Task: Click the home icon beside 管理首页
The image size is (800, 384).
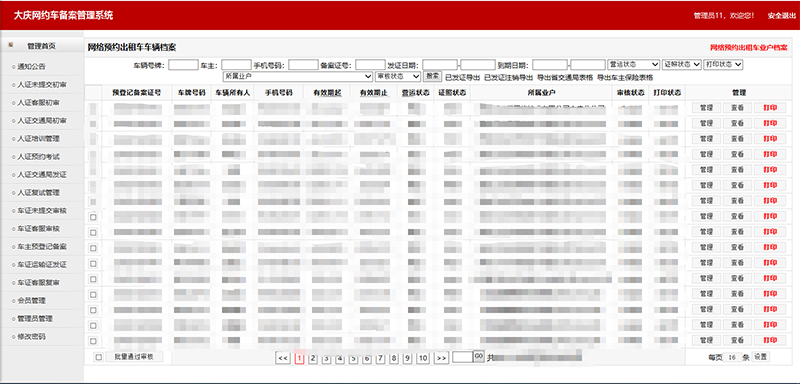Action: pos(11,45)
